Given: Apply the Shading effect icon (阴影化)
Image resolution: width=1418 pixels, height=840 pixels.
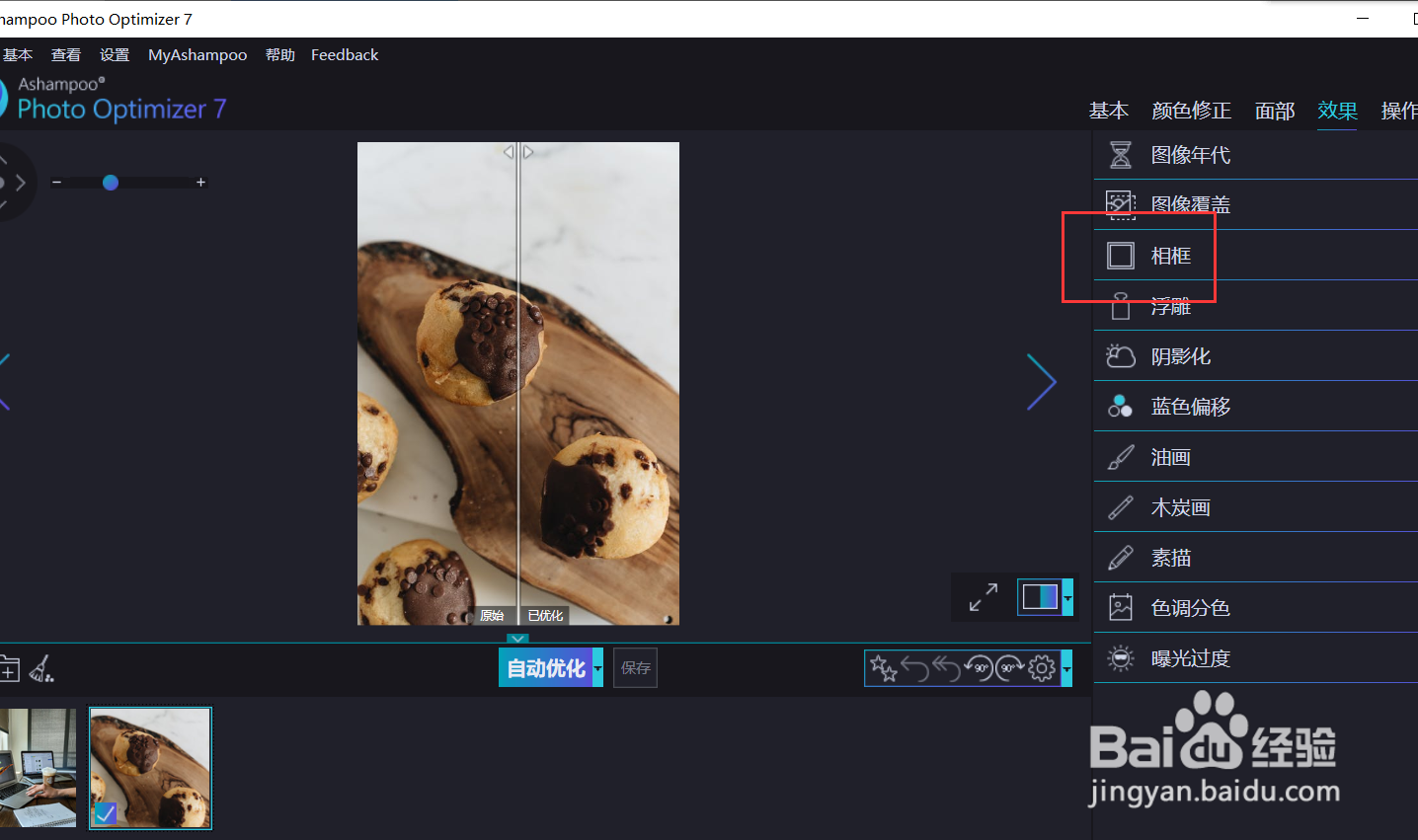Looking at the screenshot, I should (1120, 356).
